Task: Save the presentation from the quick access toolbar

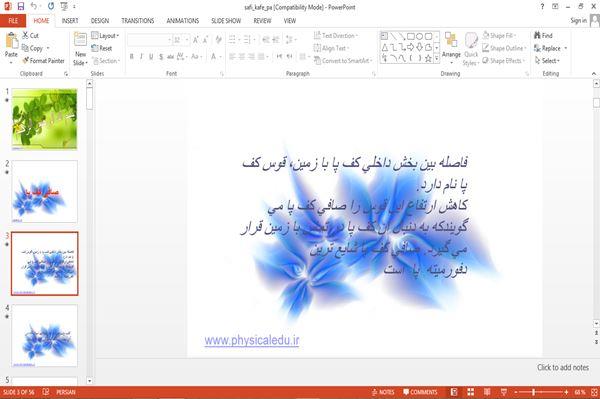Action: point(21,6)
